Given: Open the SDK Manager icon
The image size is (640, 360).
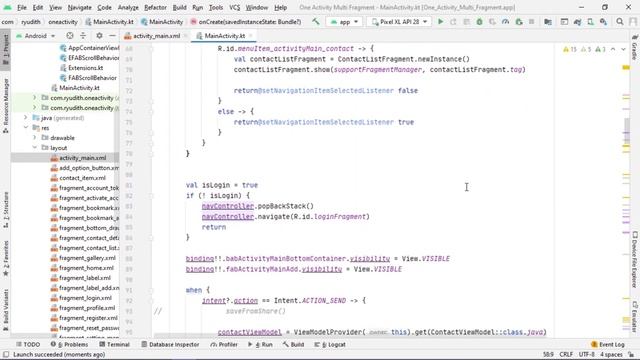Looking at the screenshot, I should (603, 22).
